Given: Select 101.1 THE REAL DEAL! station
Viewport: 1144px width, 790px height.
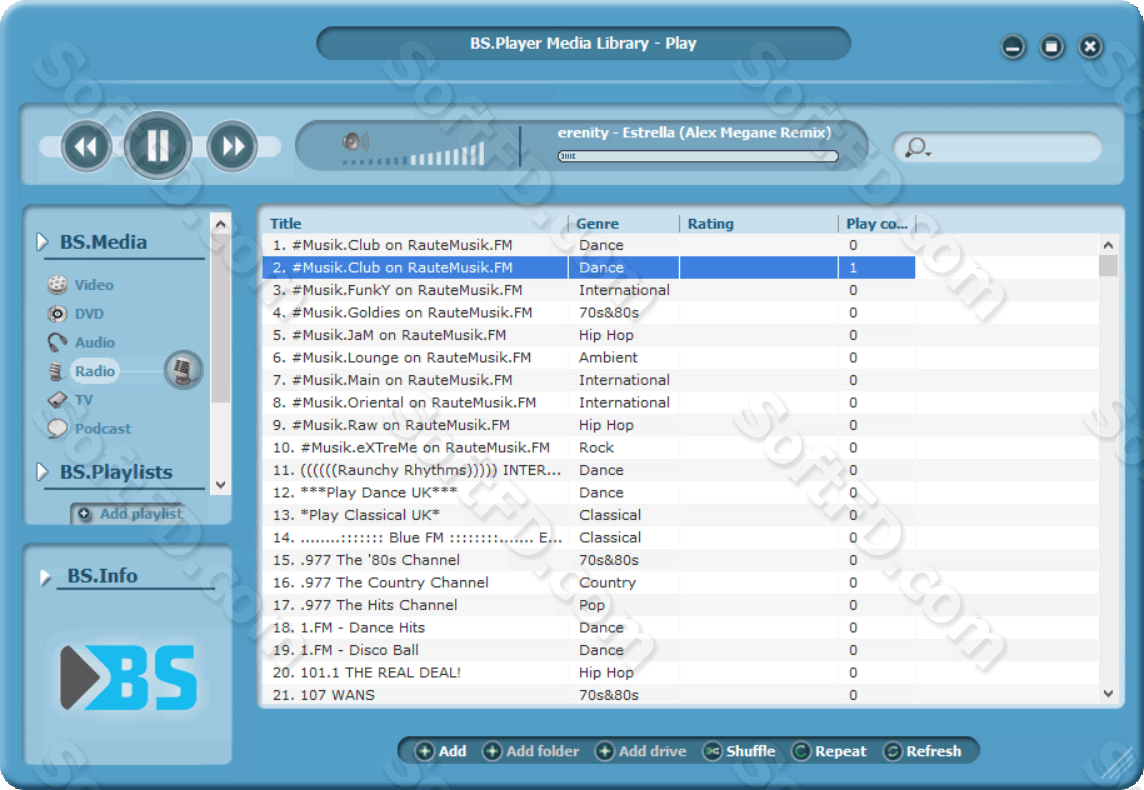Looking at the screenshot, I should click(589, 673).
